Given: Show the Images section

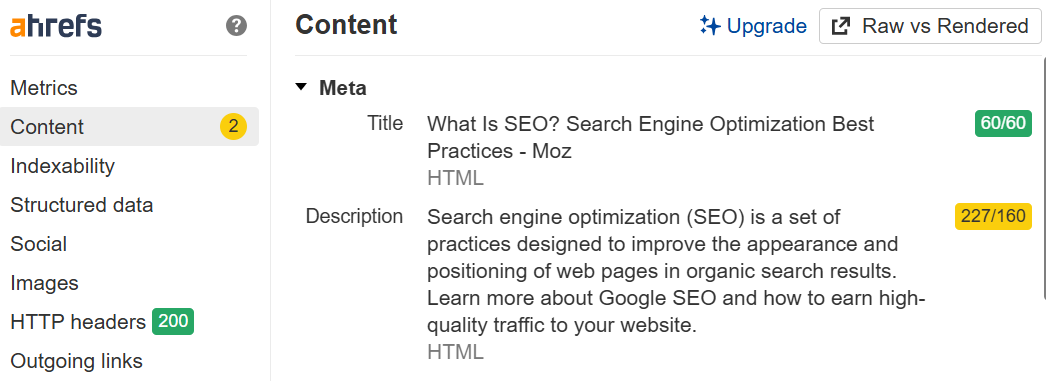Looking at the screenshot, I should (45, 283).
